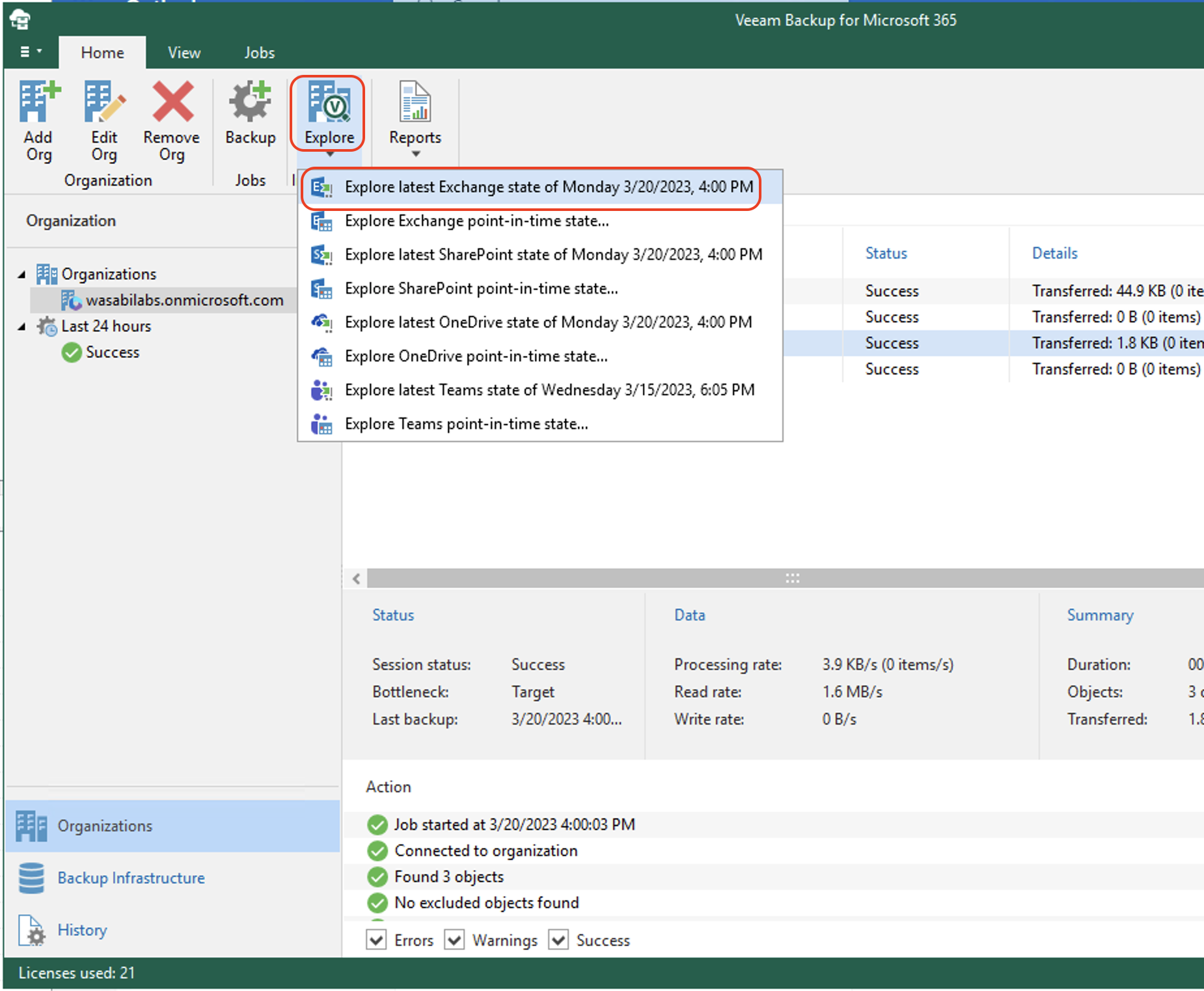The image size is (1204, 991).
Task: Sort by the Status column header
Action: (886, 253)
